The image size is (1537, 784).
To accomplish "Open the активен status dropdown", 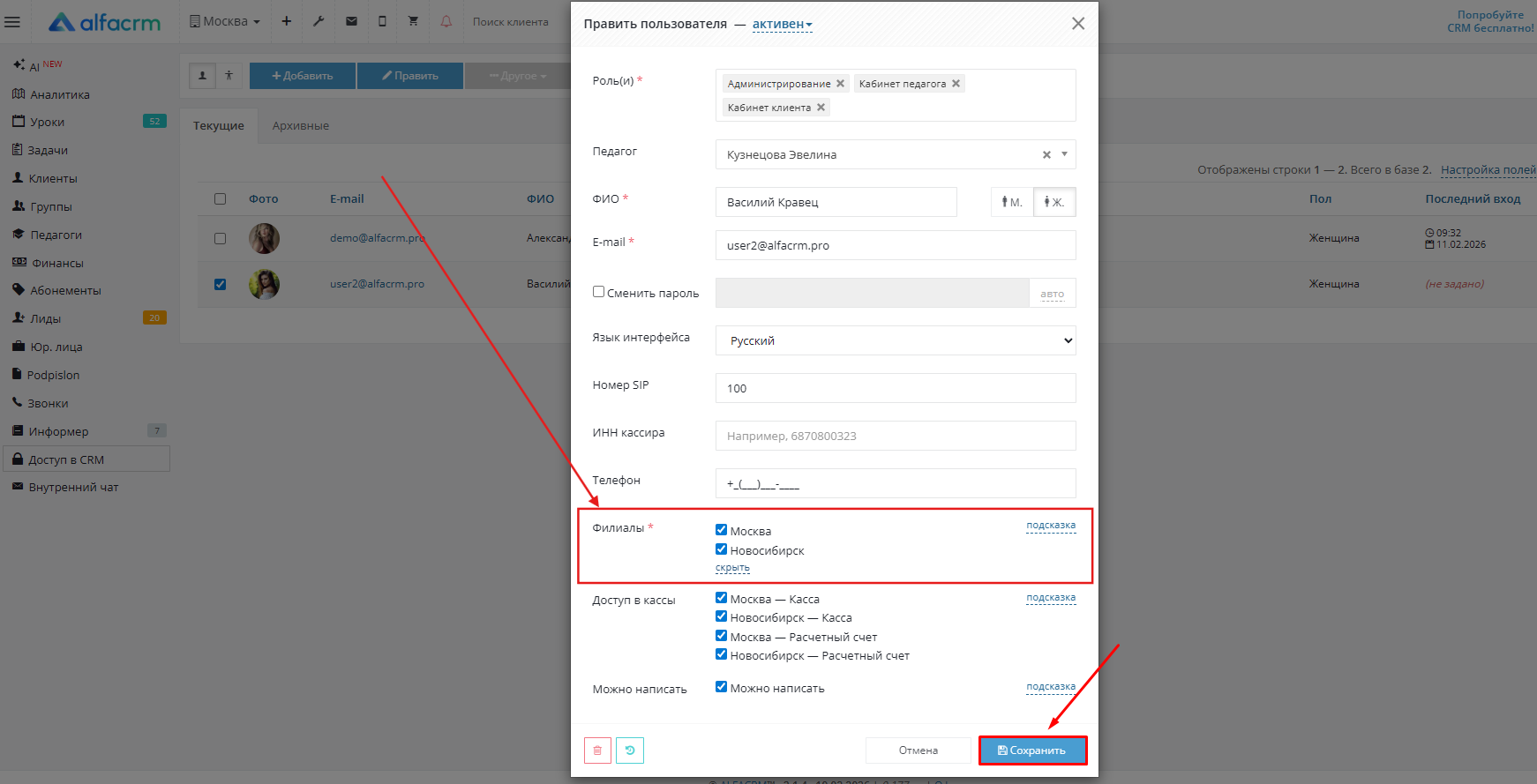I will coord(782,24).
